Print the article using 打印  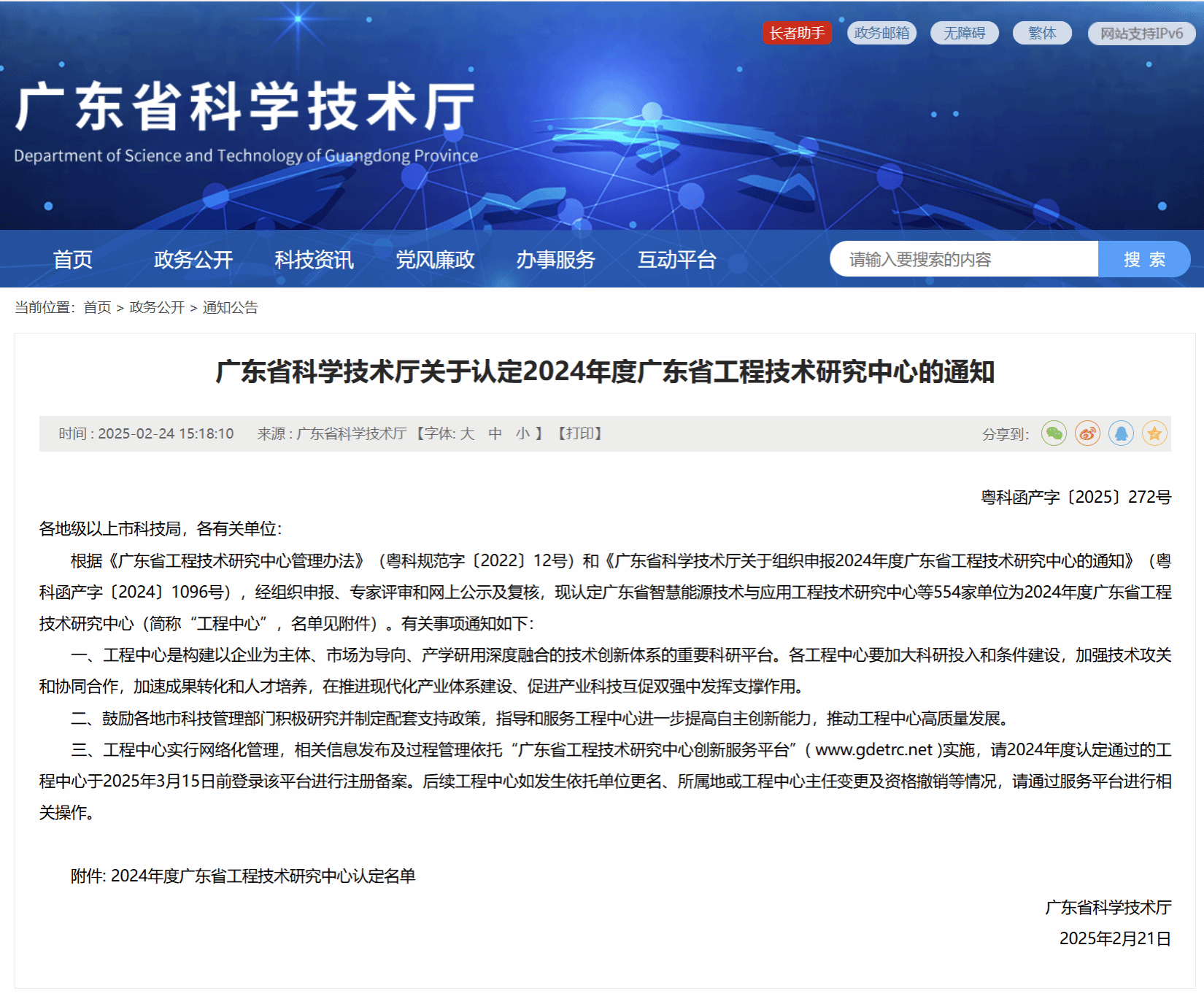click(x=580, y=433)
